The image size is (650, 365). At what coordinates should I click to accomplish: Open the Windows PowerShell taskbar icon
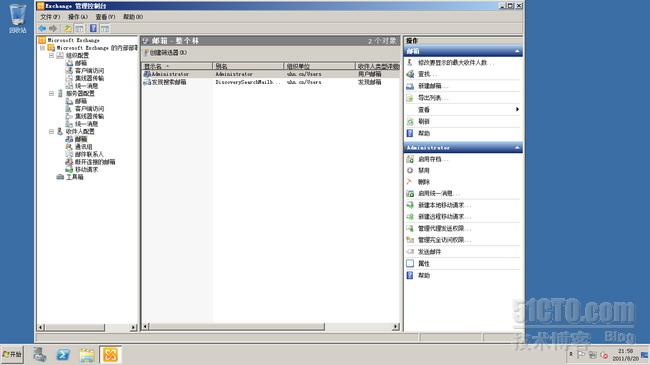pos(63,355)
